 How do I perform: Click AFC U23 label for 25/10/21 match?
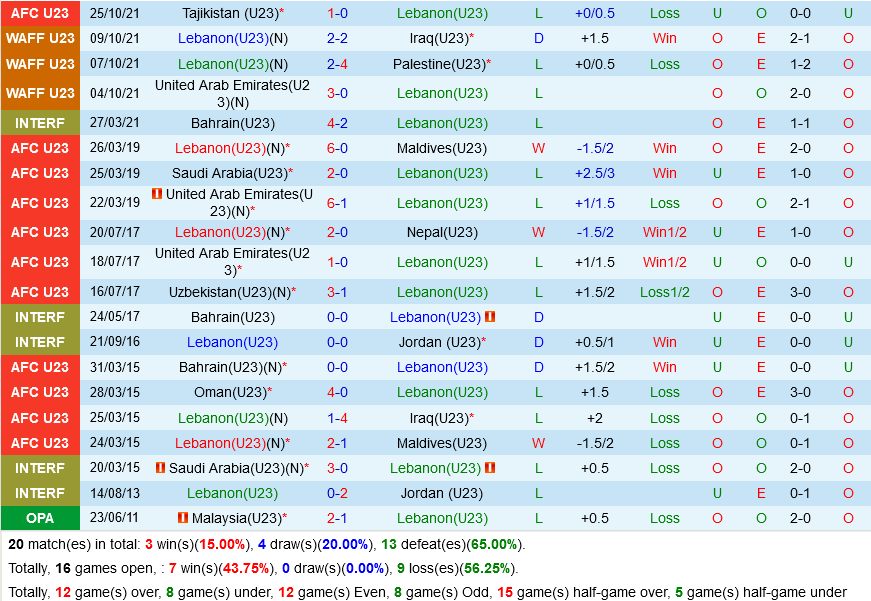tap(40, 13)
